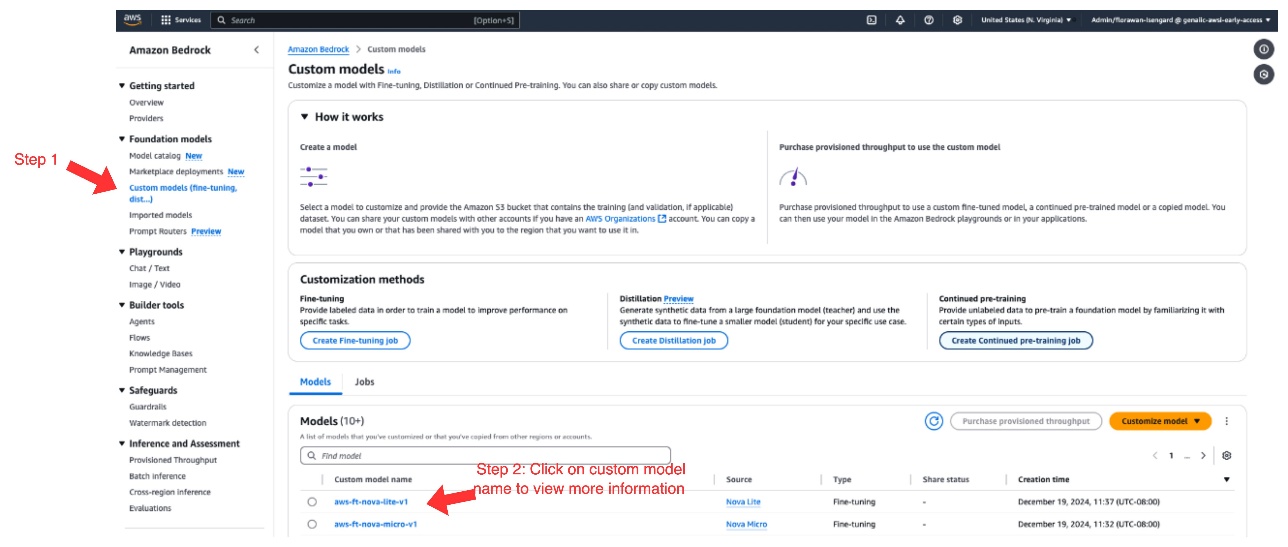The width and height of the screenshot is (1288, 547).
Task: Open the aws-ft-nova-micro-v1 model link
Action: (375, 524)
